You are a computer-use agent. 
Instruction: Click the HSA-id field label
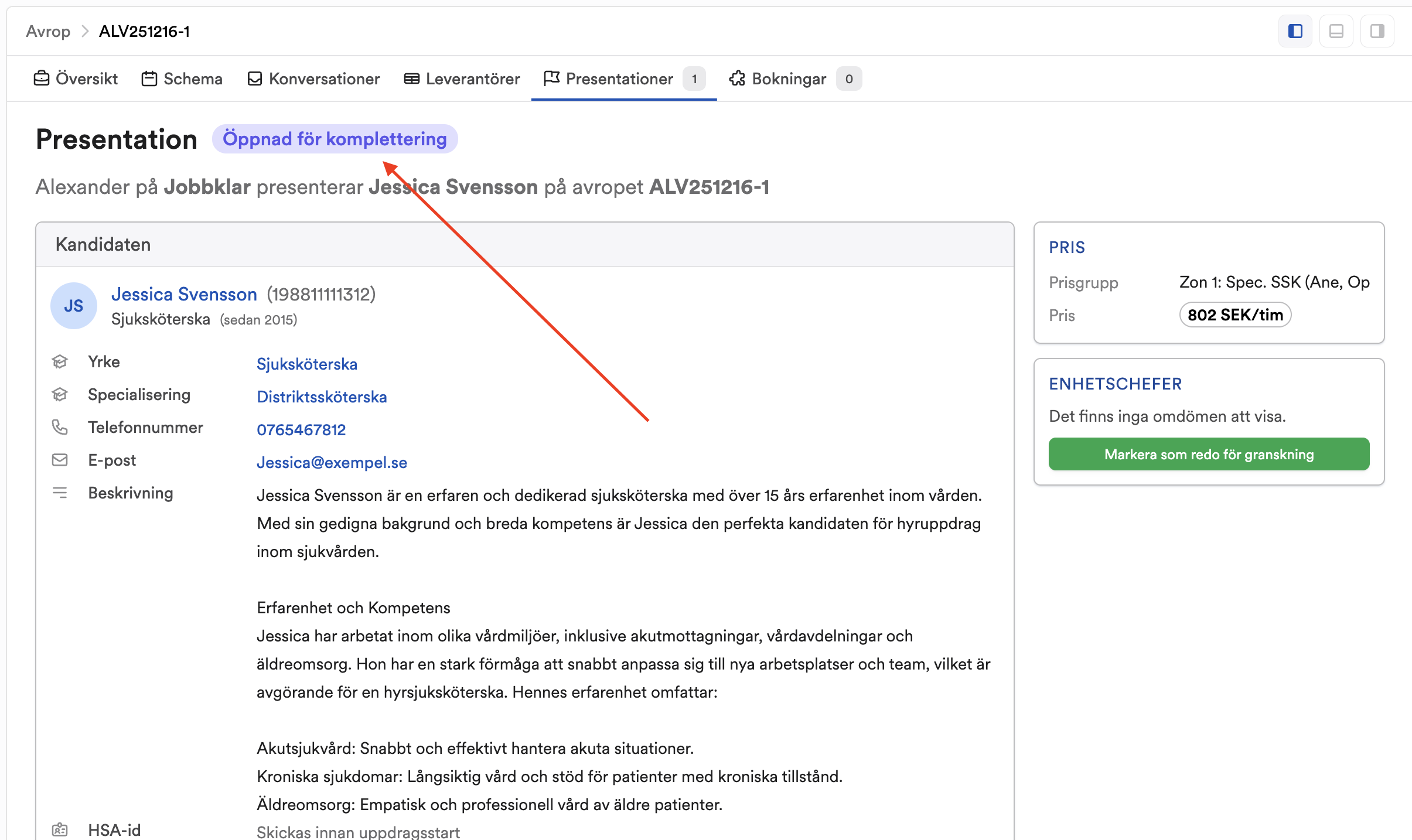coord(114,830)
